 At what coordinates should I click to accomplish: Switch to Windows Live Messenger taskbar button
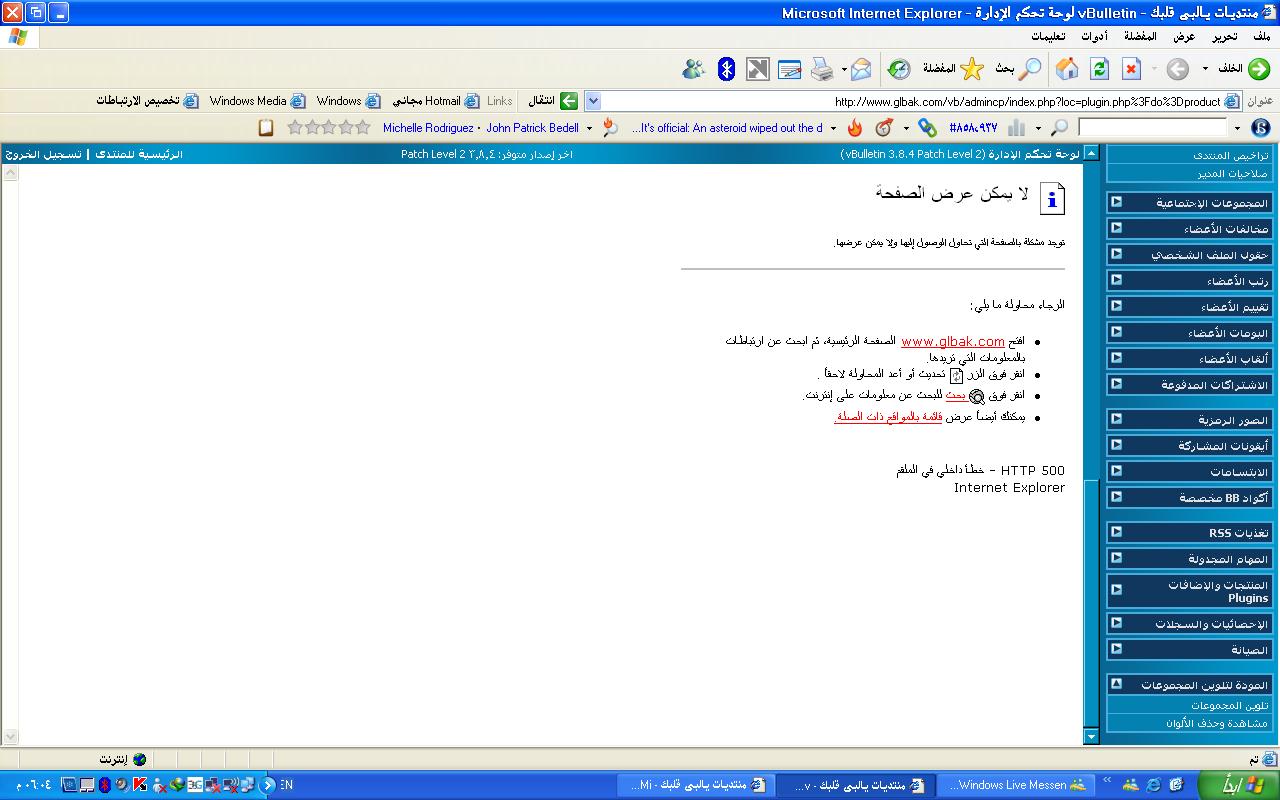click(1016, 785)
